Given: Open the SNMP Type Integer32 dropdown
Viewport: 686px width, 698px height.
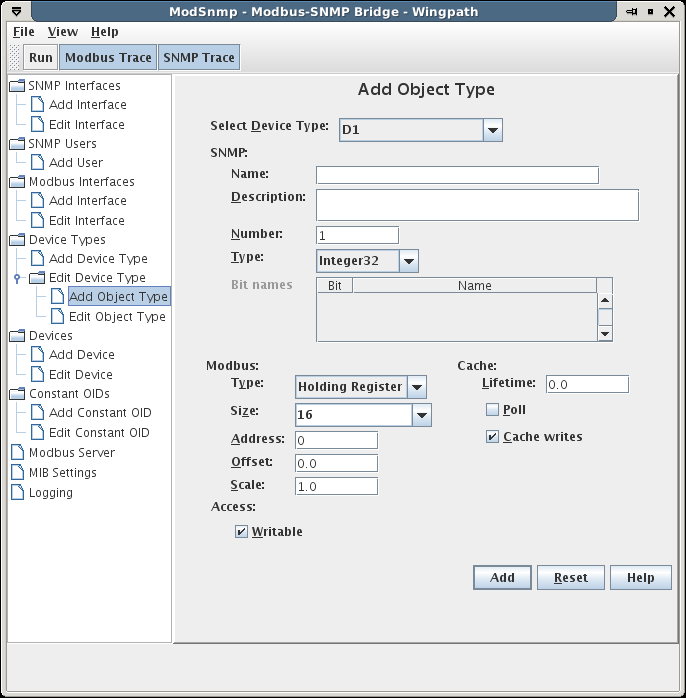Looking at the screenshot, I should (409, 261).
